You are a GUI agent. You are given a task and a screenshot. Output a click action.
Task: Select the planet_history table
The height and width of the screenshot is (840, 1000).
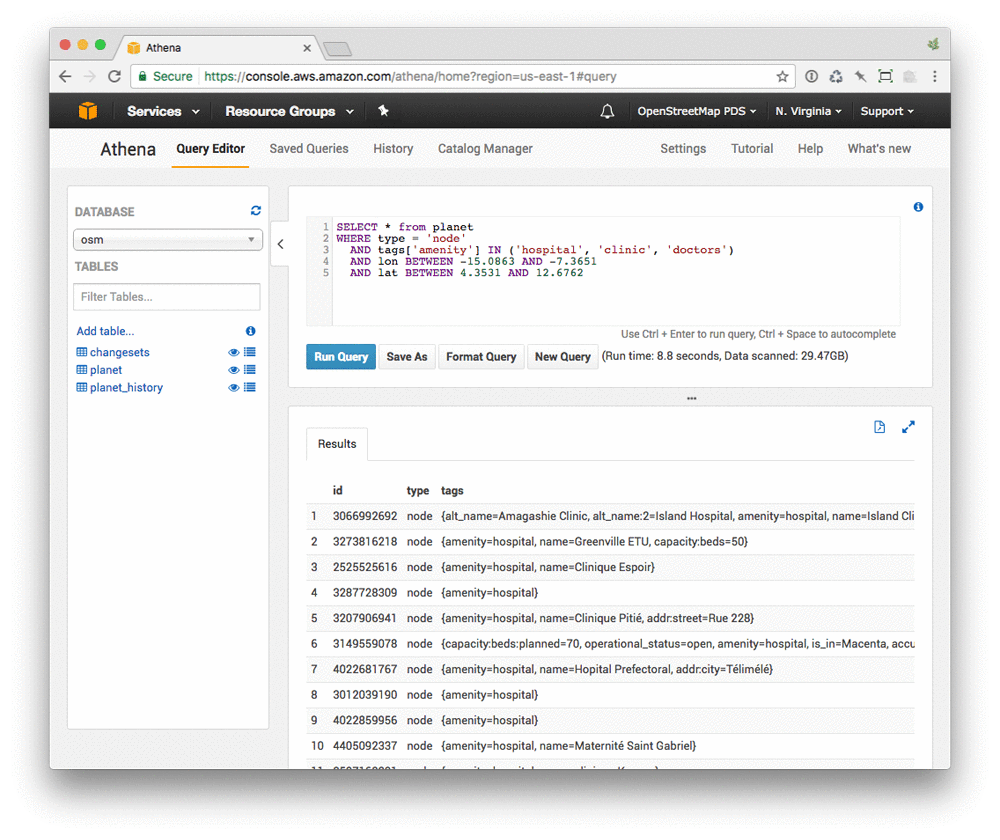click(x=126, y=387)
